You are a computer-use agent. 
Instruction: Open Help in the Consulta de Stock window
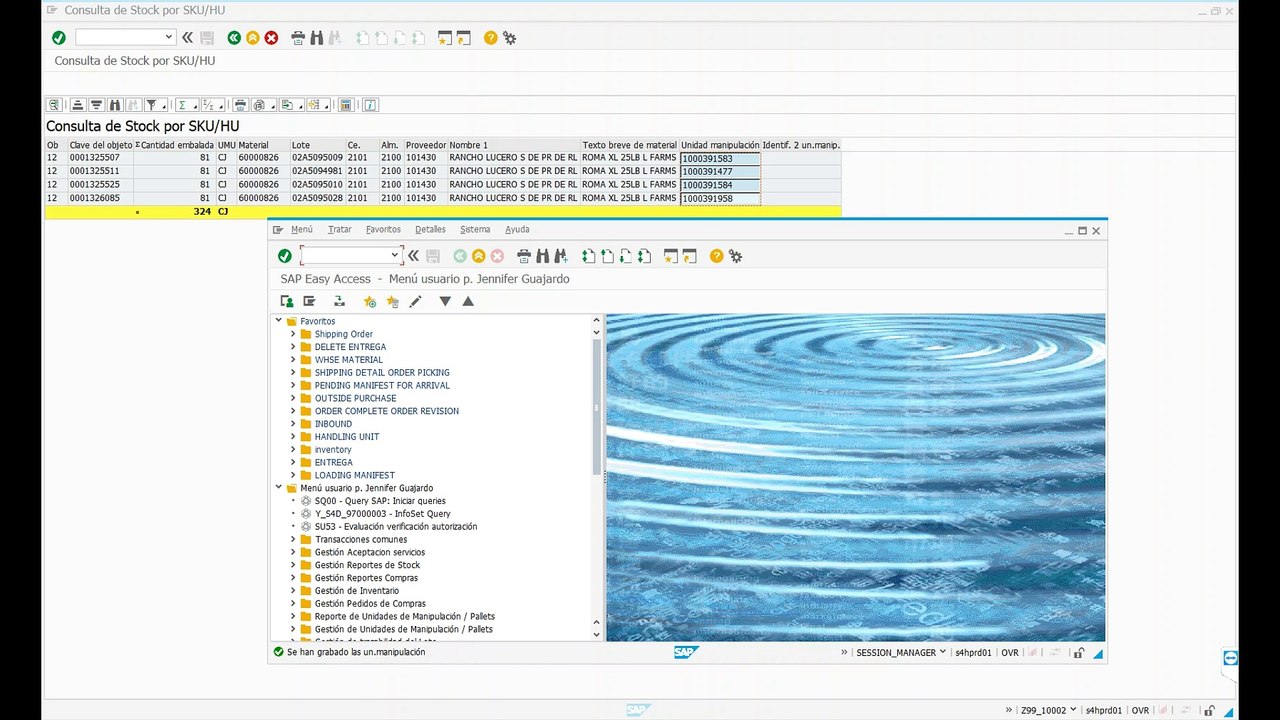tap(490, 38)
